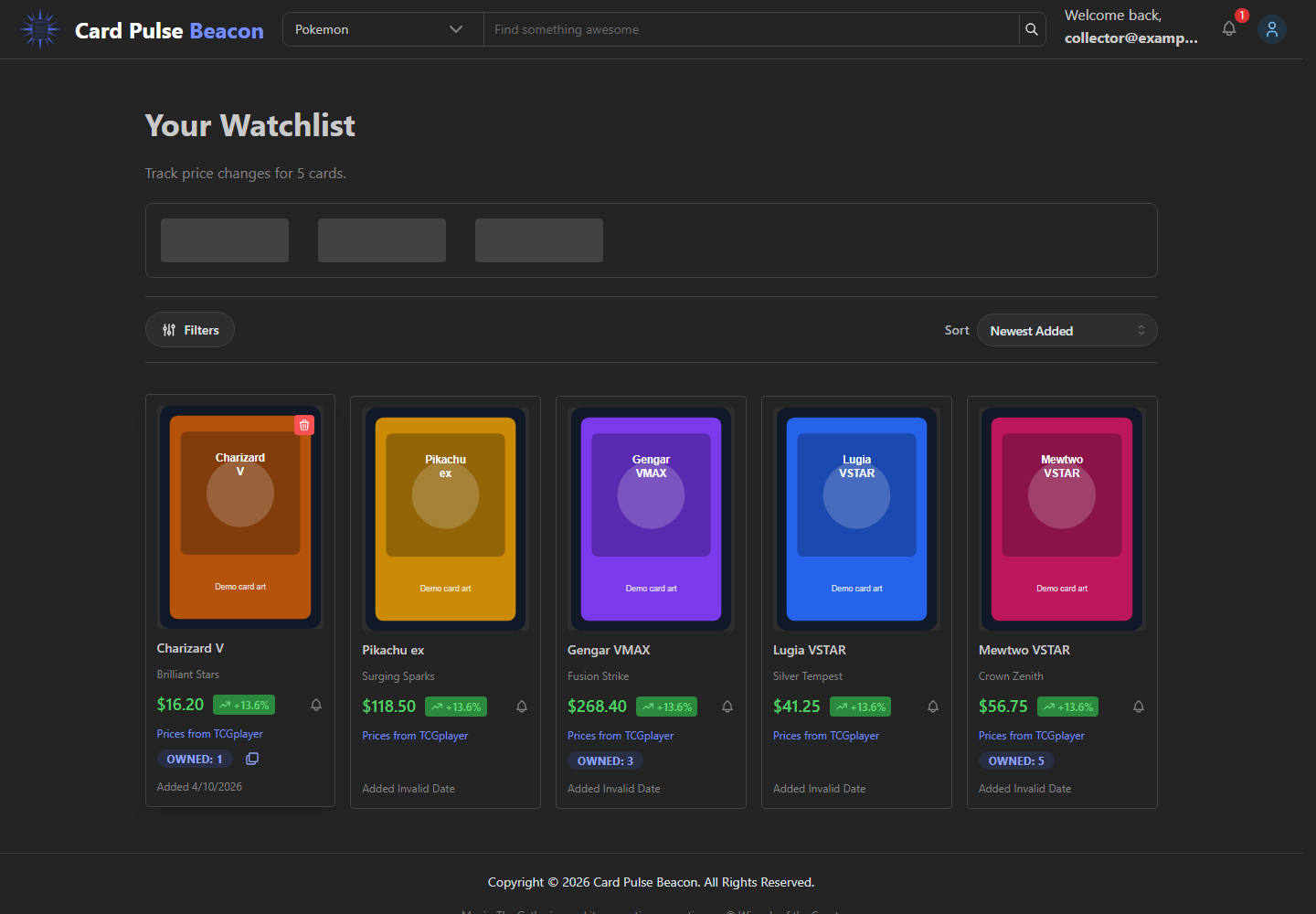This screenshot has width=1316, height=914.
Task: Open the Pokemon game category dropdown
Action: (x=383, y=29)
